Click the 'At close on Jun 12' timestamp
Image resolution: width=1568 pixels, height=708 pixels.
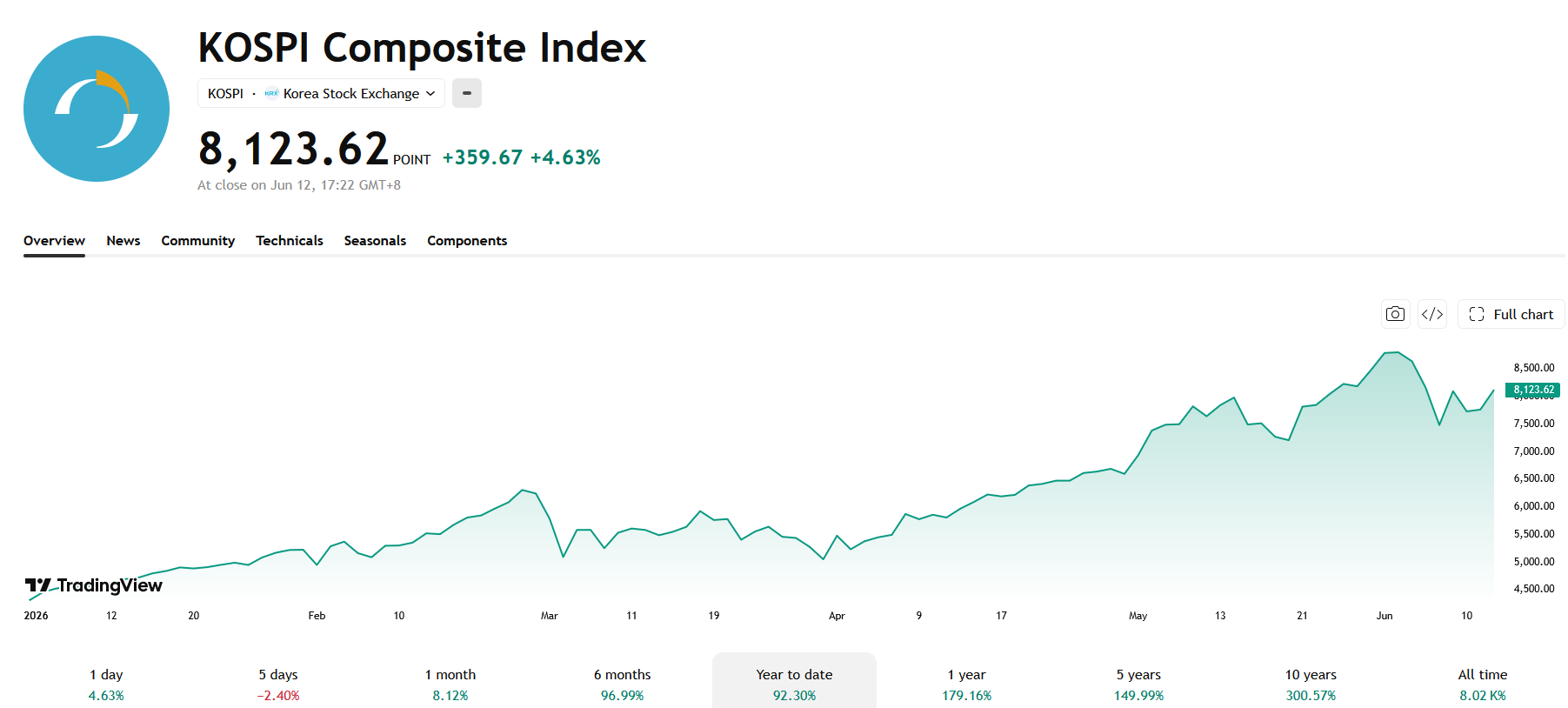[x=299, y=185]
